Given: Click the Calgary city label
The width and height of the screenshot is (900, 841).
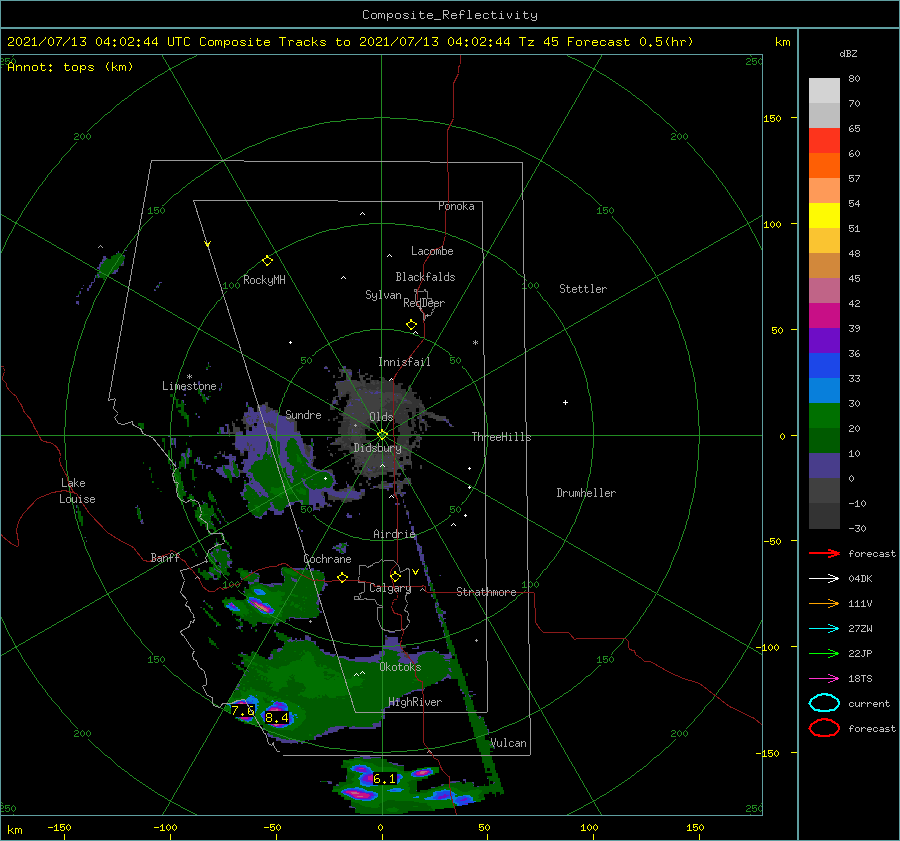Looking at the screenshot, I should coord(390,588).
